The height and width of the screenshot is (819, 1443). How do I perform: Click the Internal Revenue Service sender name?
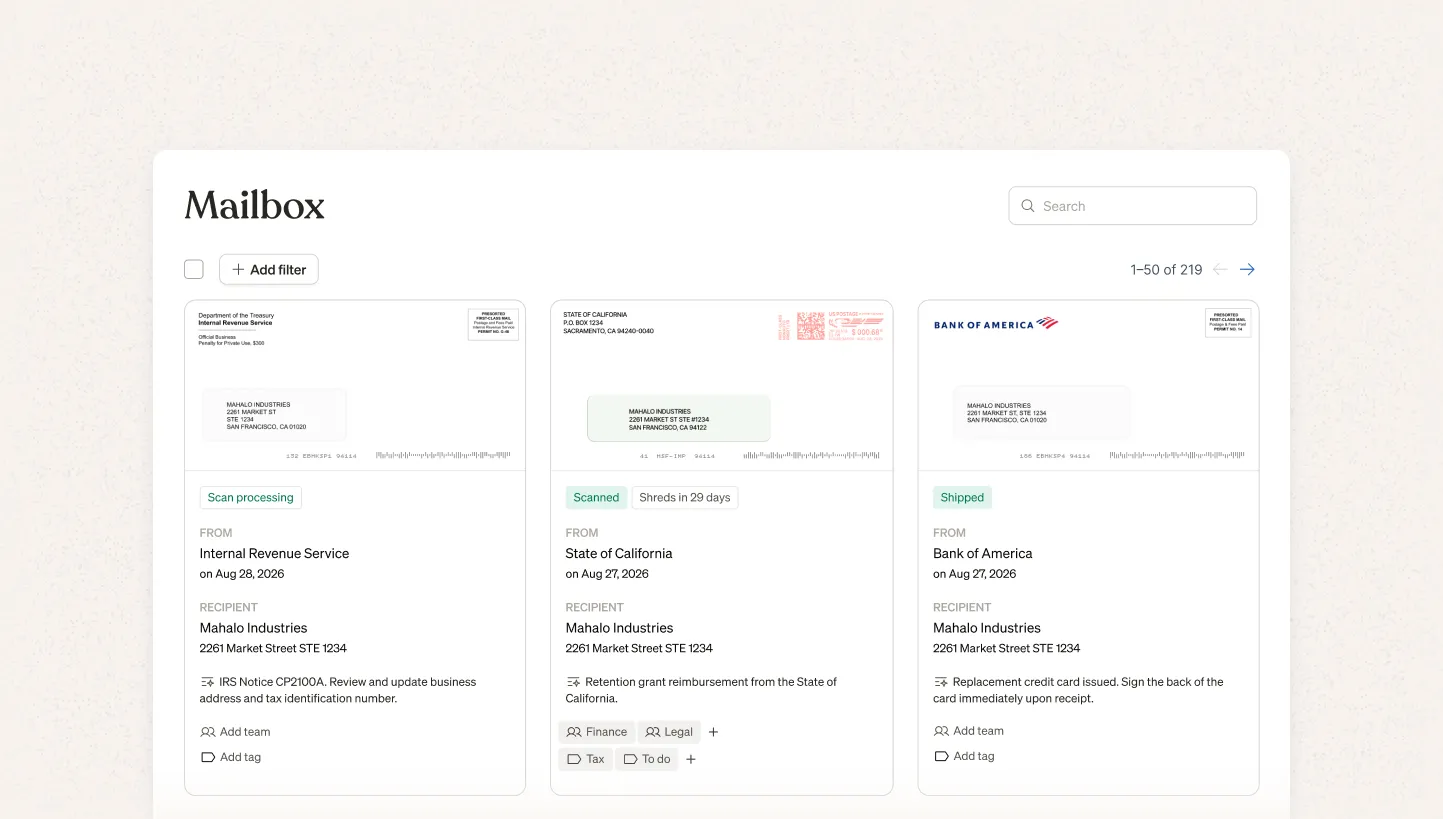[x=275, y=553]
